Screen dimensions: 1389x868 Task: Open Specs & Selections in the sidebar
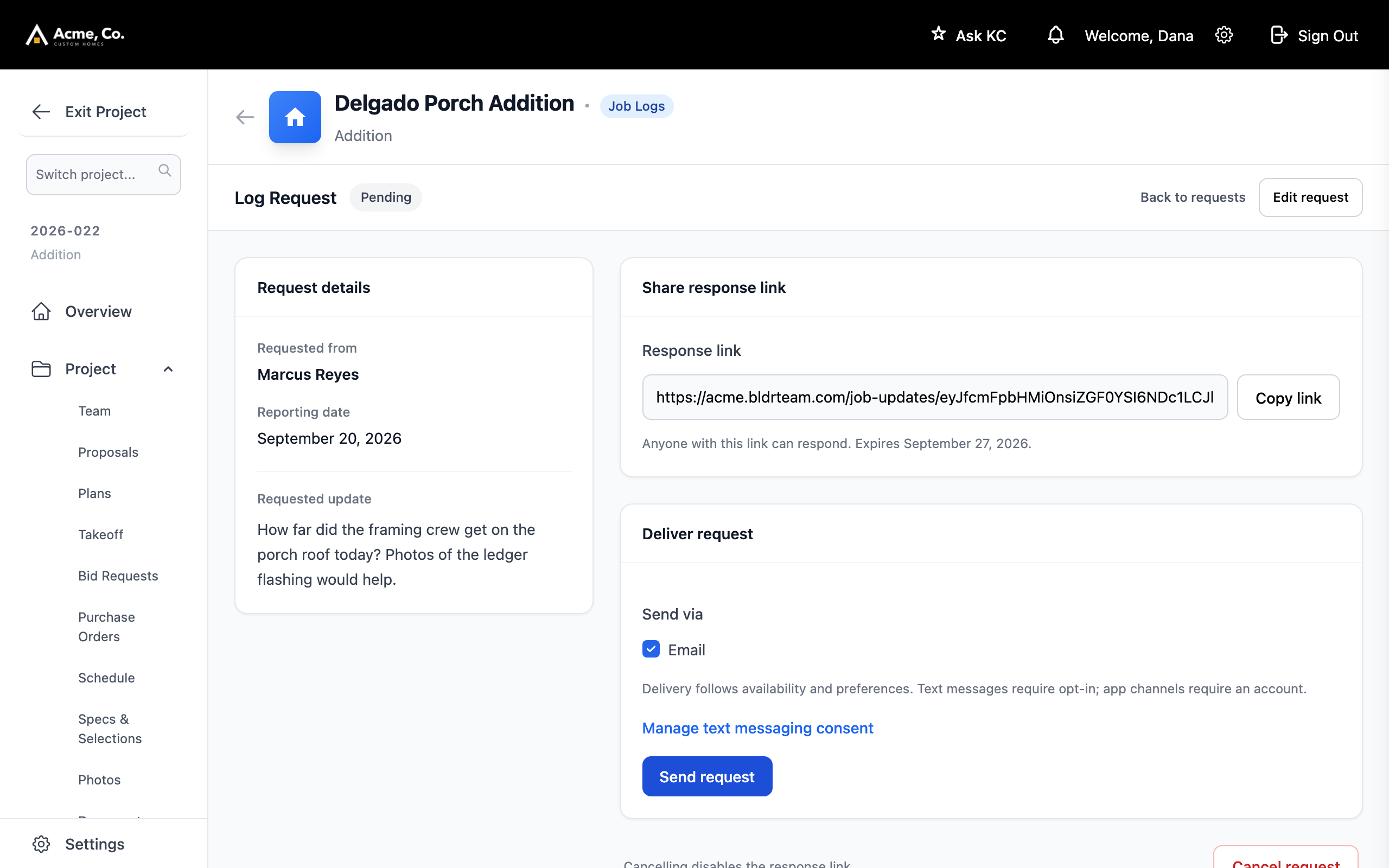pos(110,729)
